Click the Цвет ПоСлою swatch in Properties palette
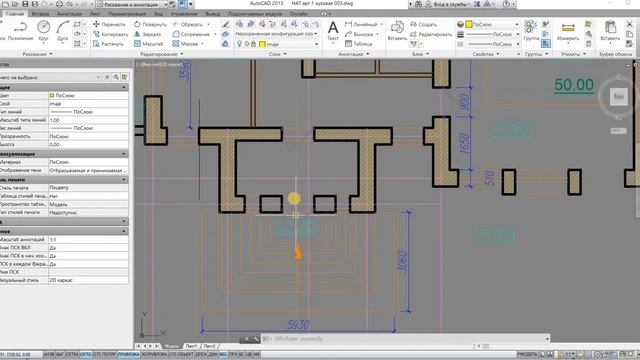Viewport: 640px width, 360px height. tap(52, 96)
